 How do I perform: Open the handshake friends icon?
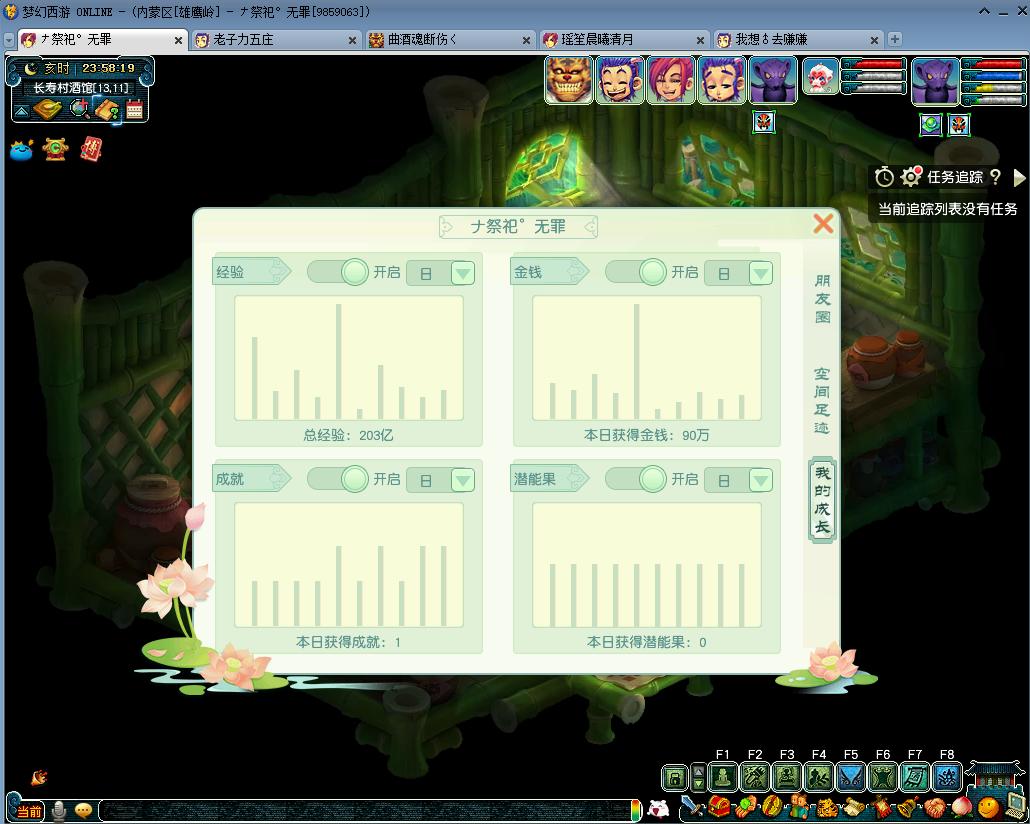point(935,808)
